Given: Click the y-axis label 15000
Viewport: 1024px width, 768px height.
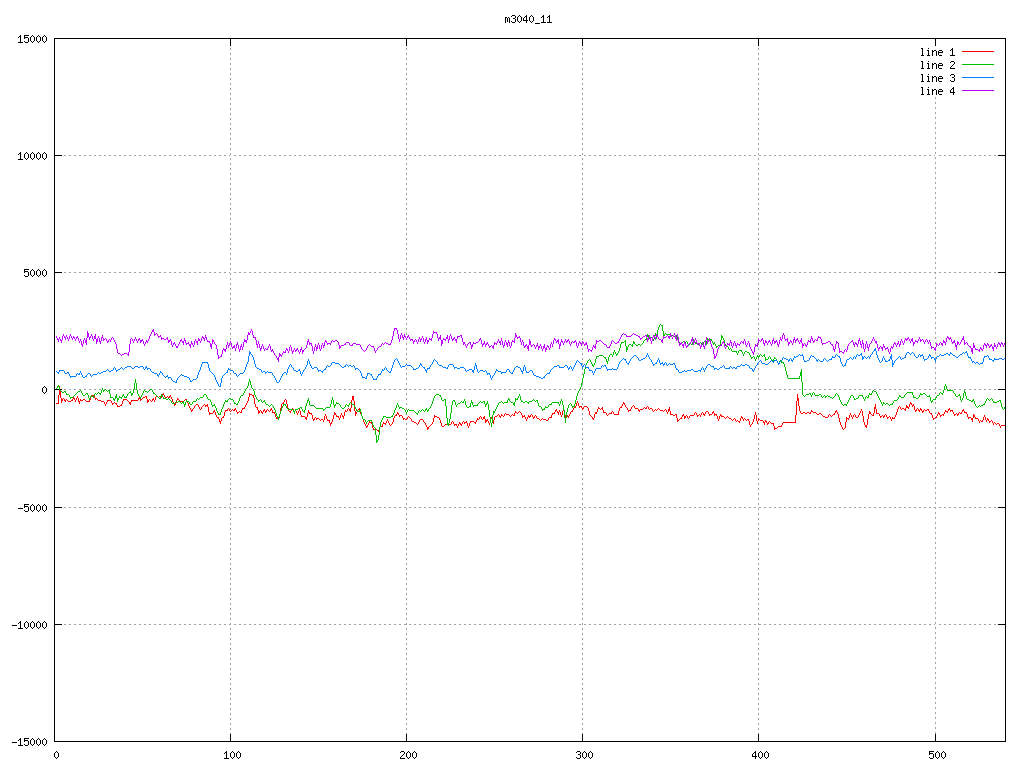Looking at the screenshot, I should (32, 39).
